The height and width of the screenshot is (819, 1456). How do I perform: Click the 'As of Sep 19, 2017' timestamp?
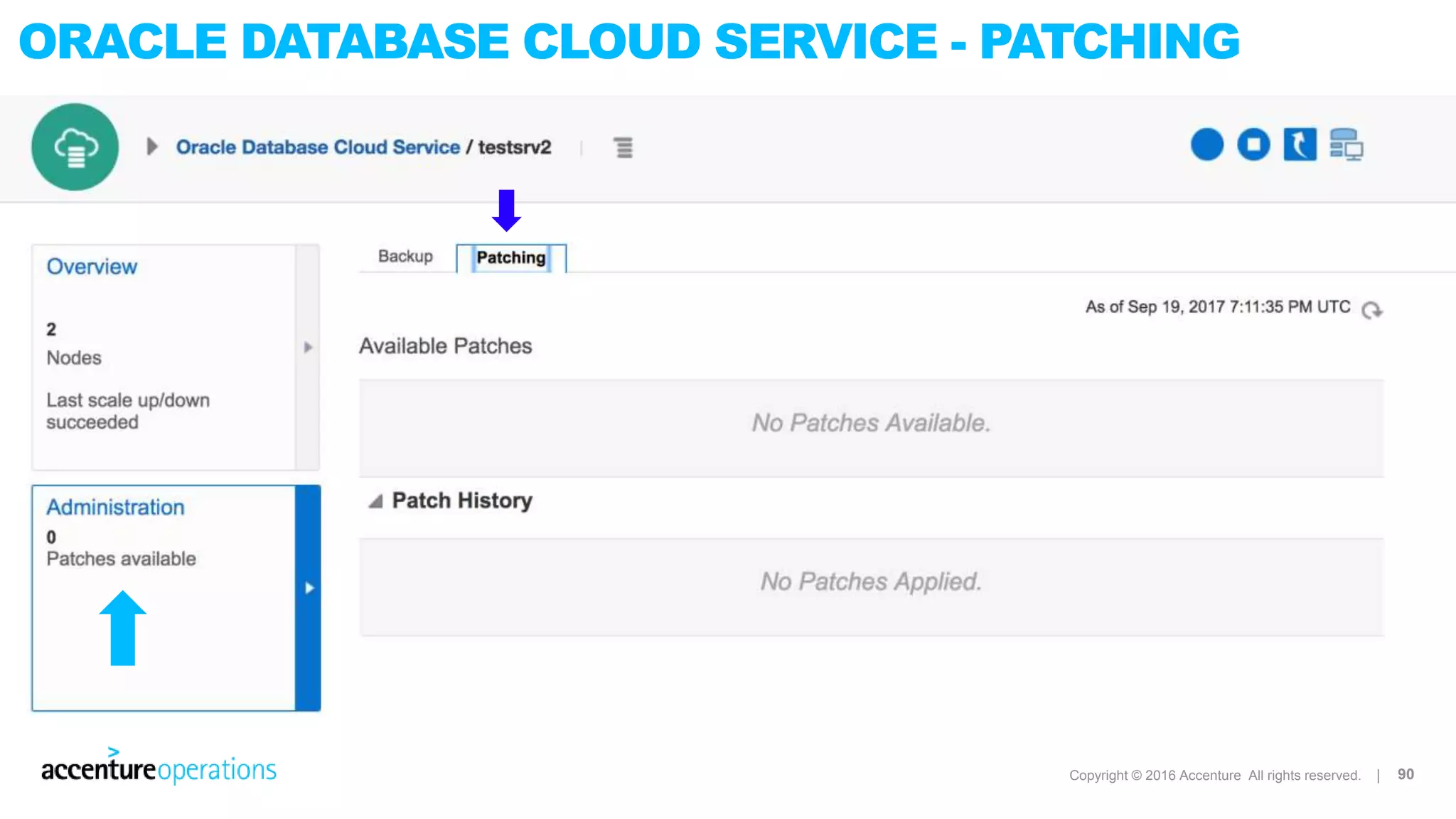click(x=1217, y=307)
